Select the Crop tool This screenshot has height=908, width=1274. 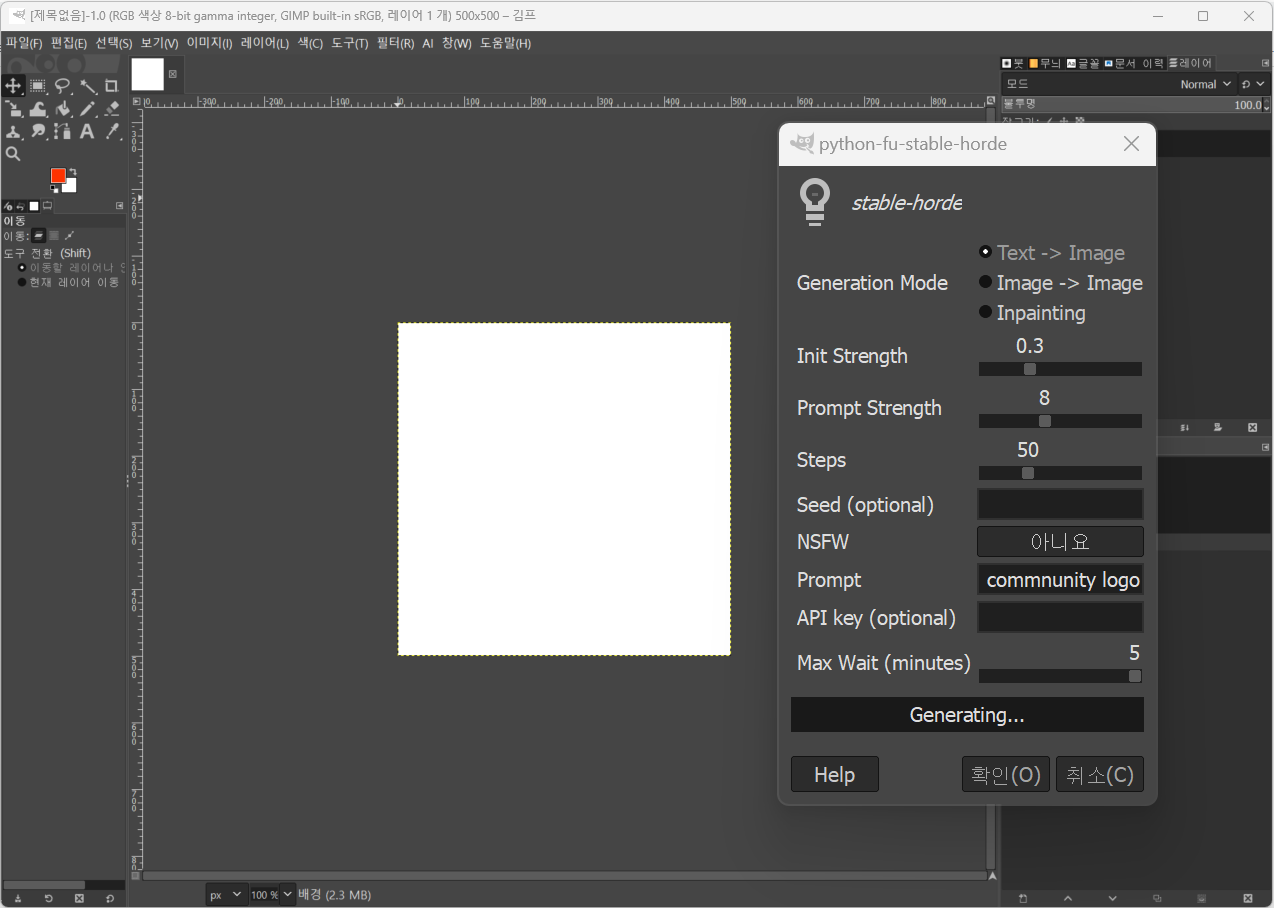112,86
